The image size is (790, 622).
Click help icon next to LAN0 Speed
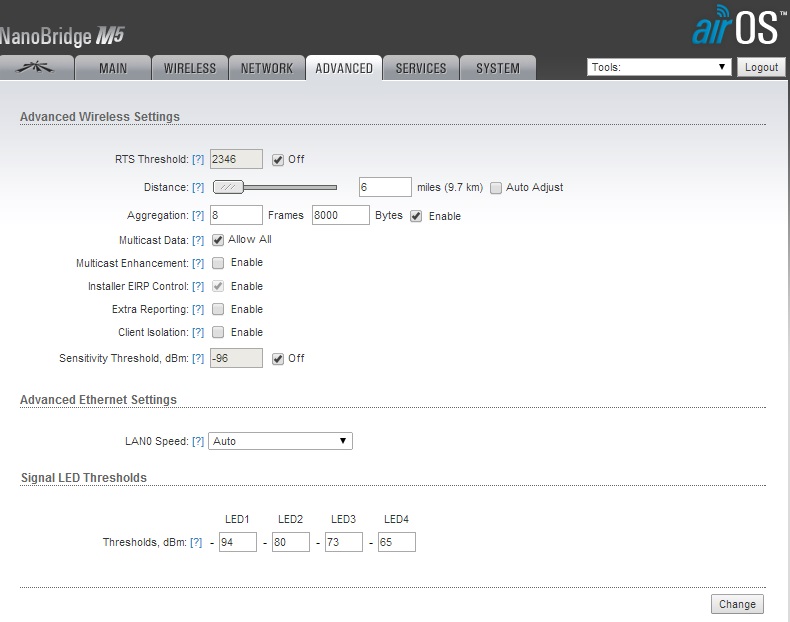pos(198,441)
